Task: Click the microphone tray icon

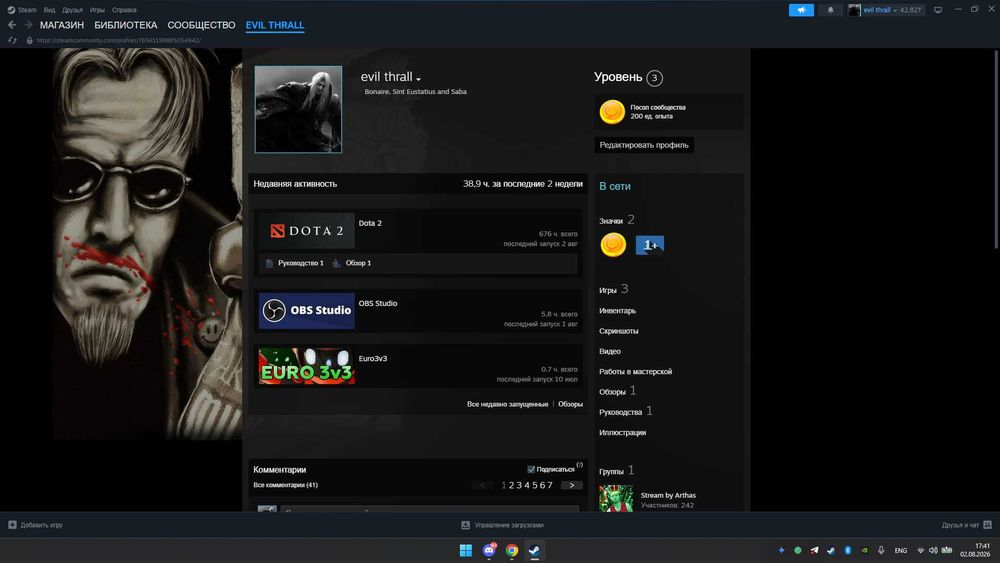Action: (x=881, y=550)
